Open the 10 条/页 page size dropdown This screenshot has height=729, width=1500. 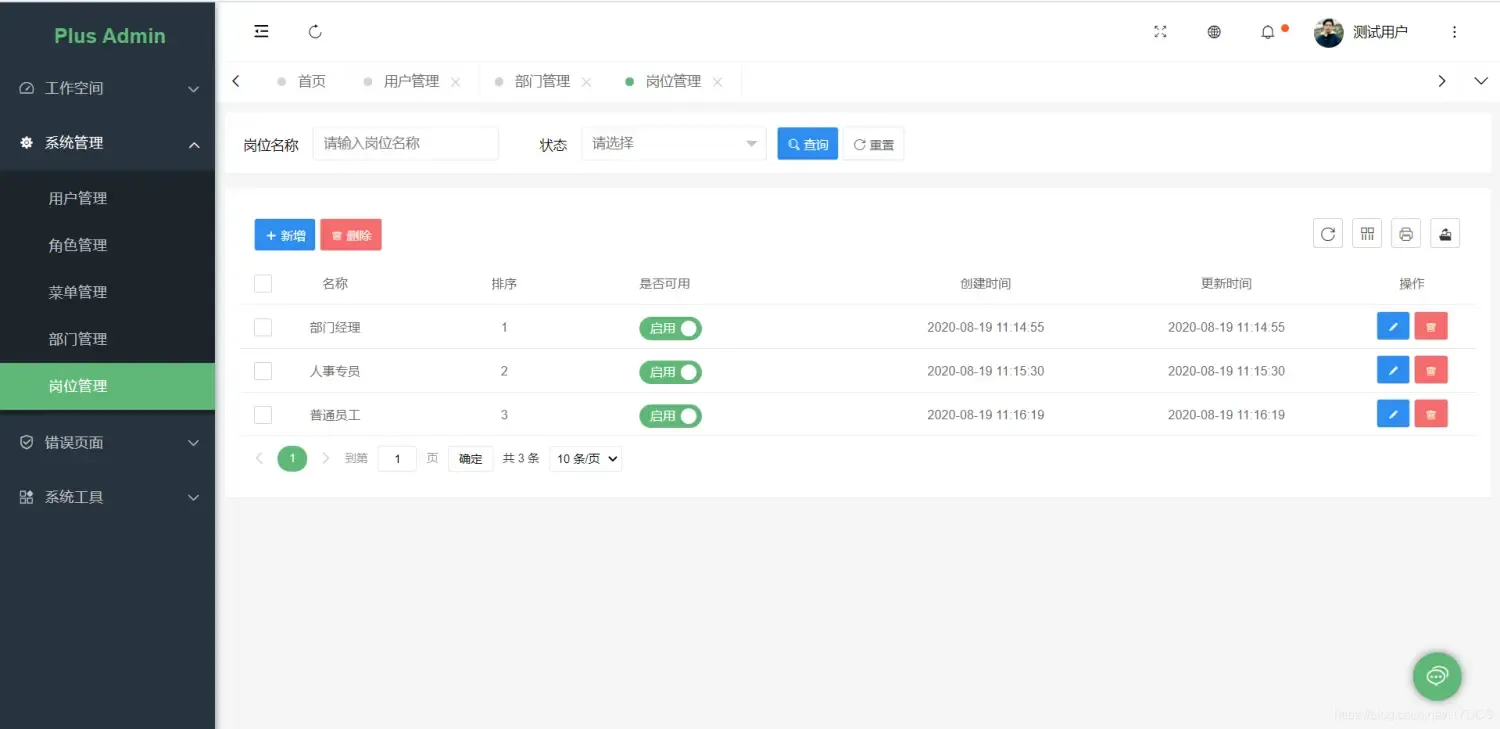click(x=585, y=458)
